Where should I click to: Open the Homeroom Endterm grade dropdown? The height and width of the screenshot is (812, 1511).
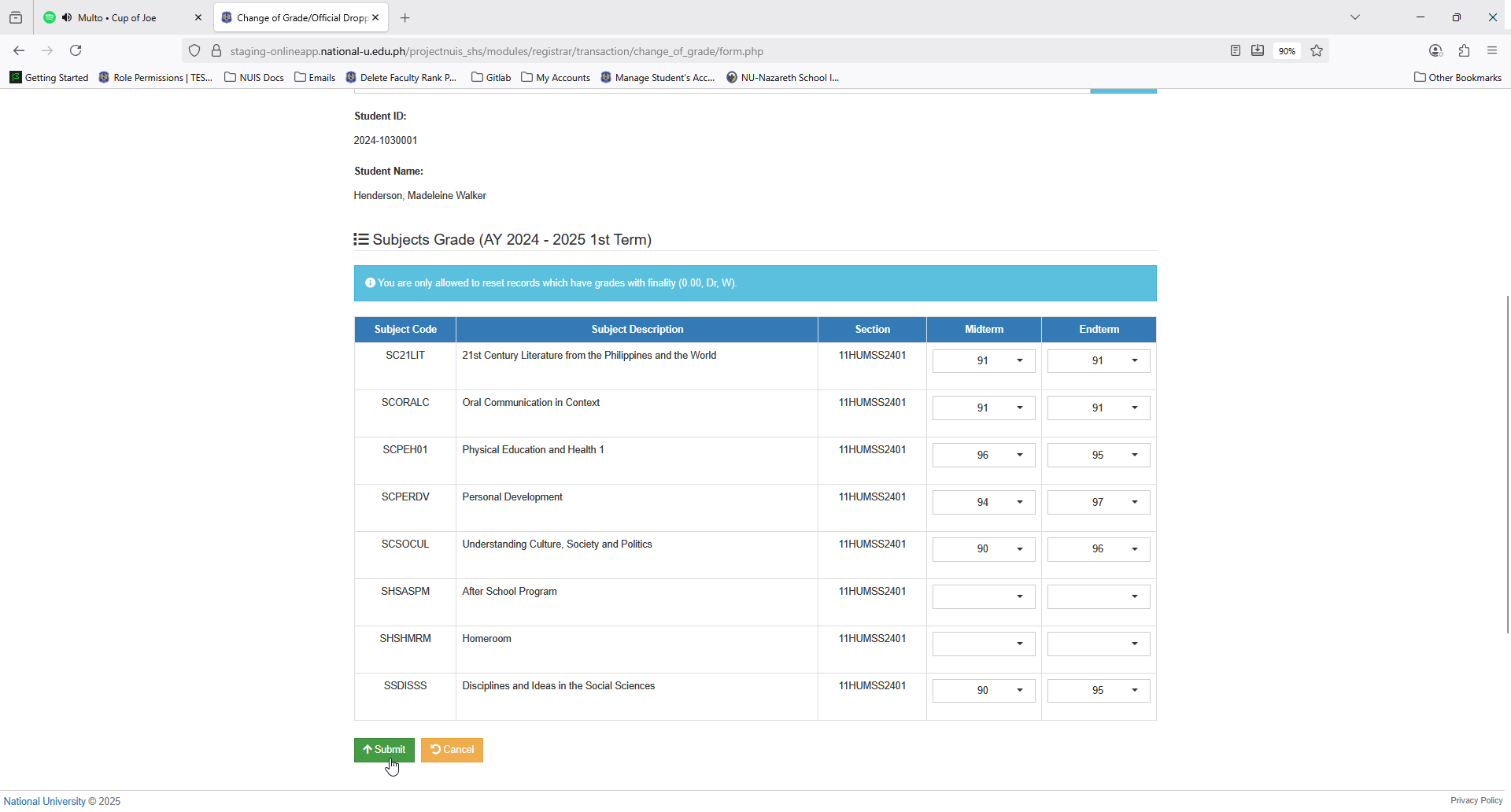[x=1099, y=644]
